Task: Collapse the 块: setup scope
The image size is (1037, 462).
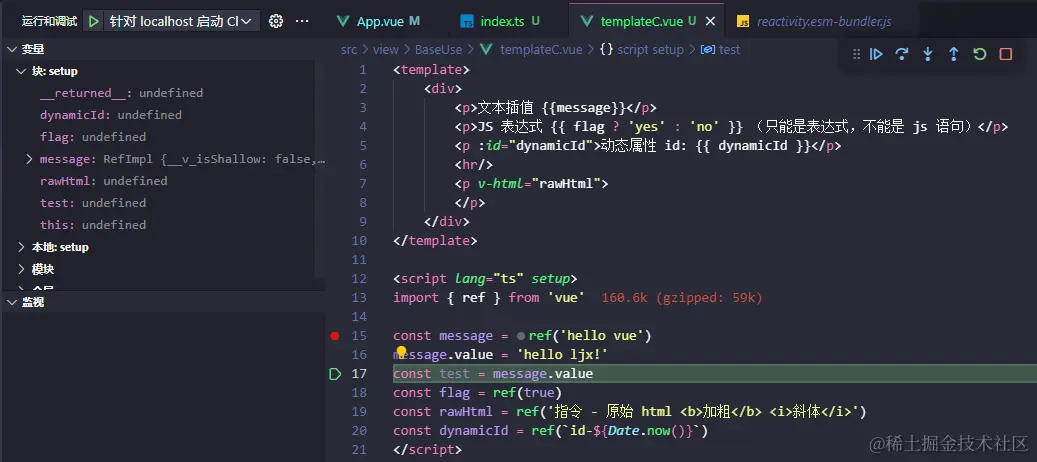Action: (22, 71)
